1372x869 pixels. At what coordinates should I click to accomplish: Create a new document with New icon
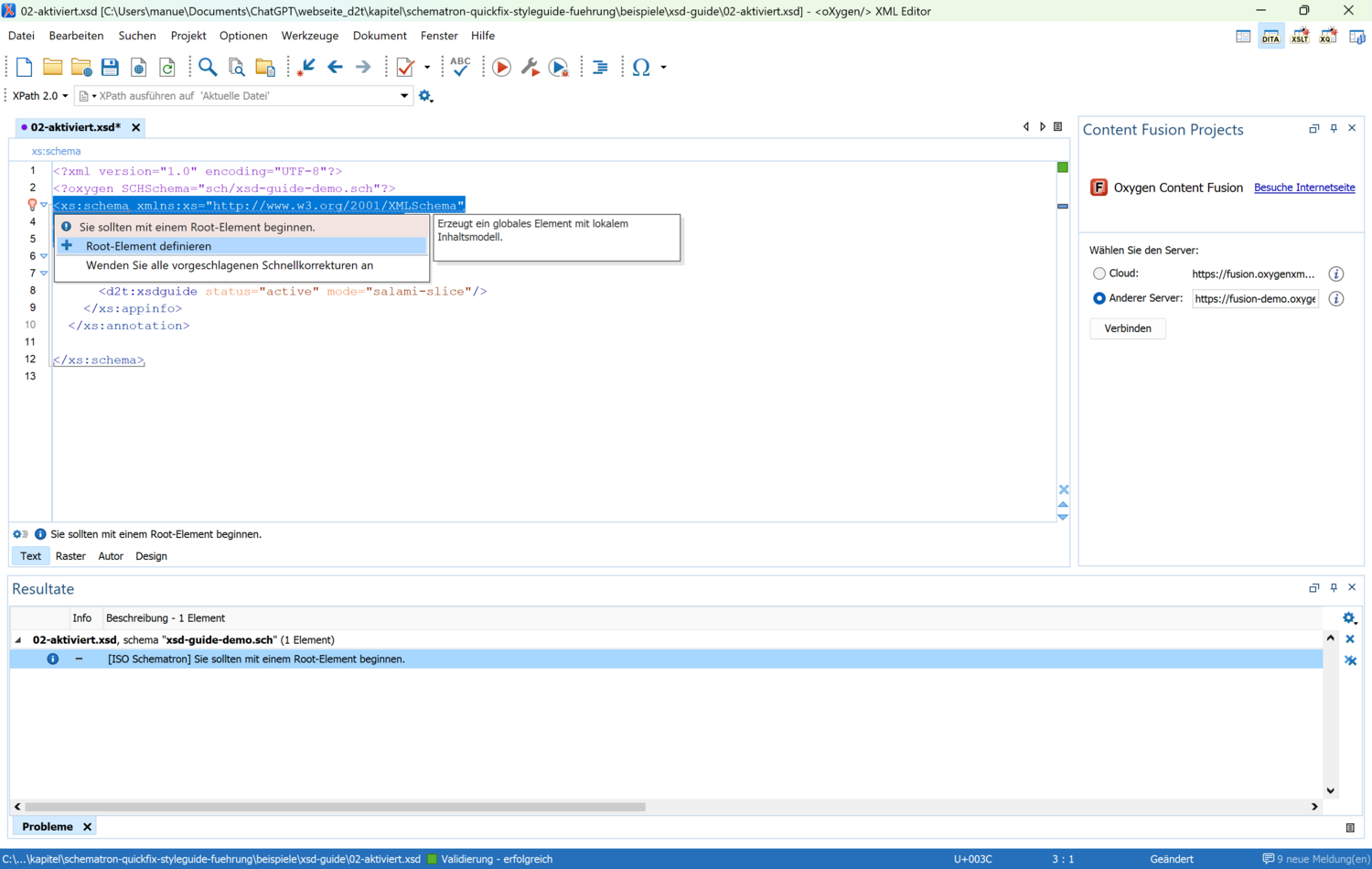pyautogui.click(x=25, y=67)
